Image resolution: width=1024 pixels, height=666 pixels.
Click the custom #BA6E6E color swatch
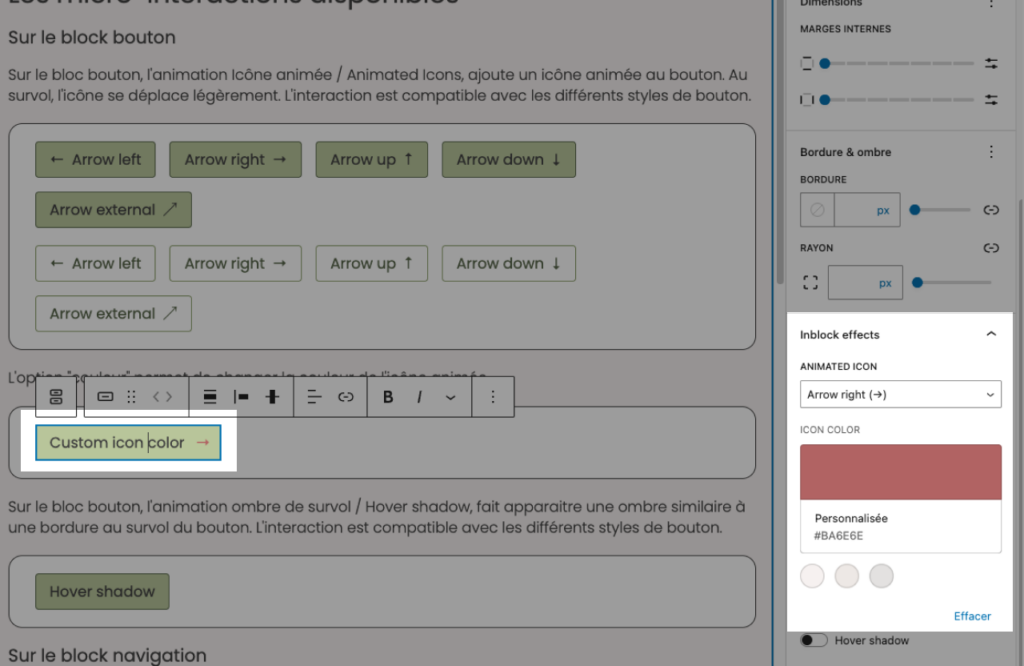click(x=900, y=472)
